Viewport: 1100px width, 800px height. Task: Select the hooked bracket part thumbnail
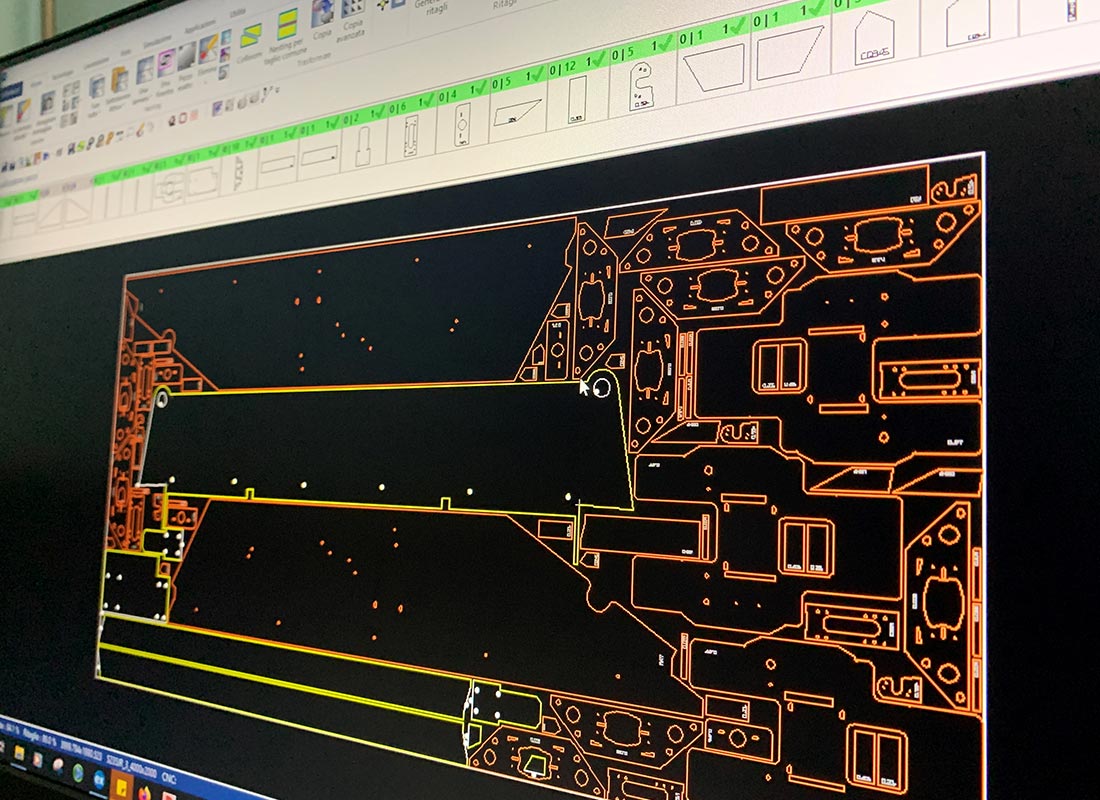tap(641, 86)
